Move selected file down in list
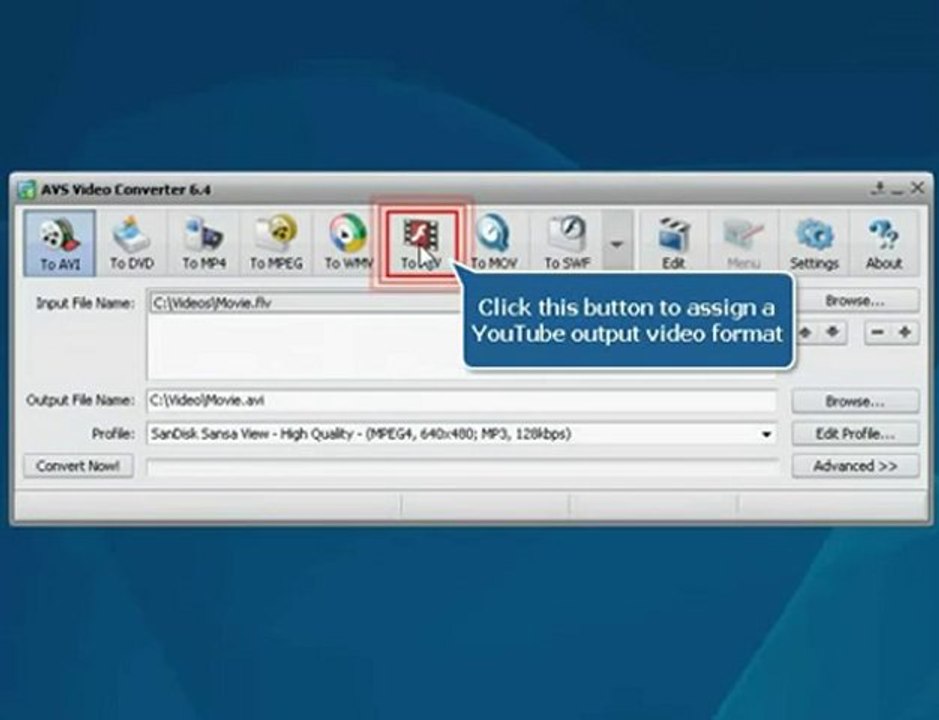Image resolution: width=939 pixels, height=720 pixels. (833, 332)
